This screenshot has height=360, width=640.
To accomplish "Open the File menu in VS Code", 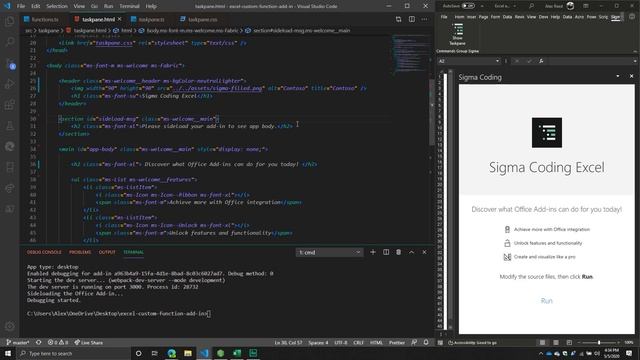I will tap(21, 6).
